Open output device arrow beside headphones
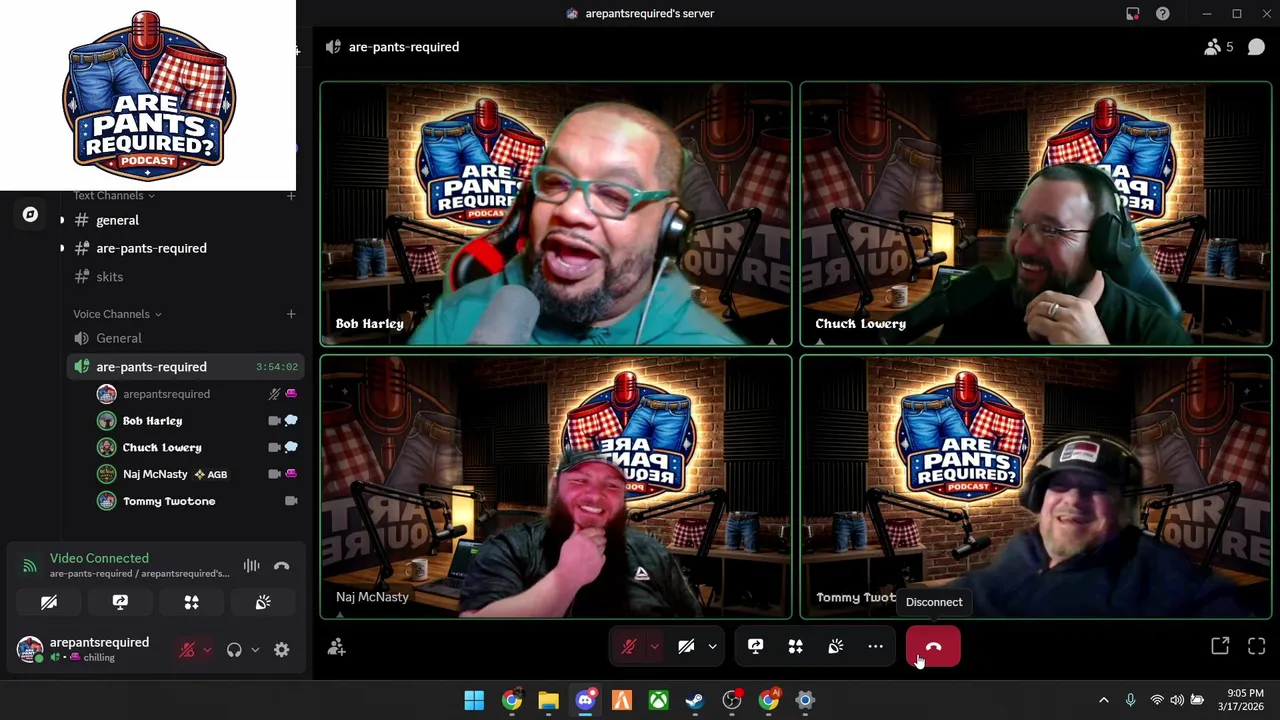1280x720 pixels. [255, 650]
